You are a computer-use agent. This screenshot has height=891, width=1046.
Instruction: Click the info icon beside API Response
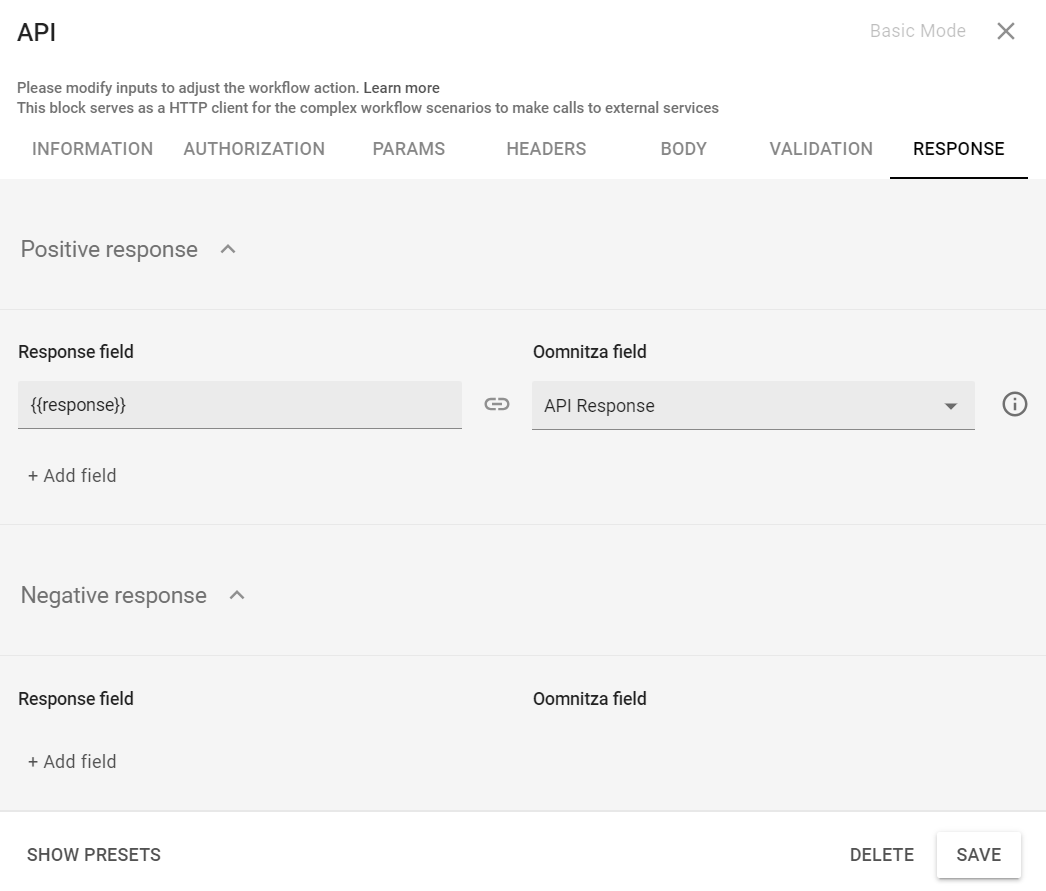pos(1014,404)
